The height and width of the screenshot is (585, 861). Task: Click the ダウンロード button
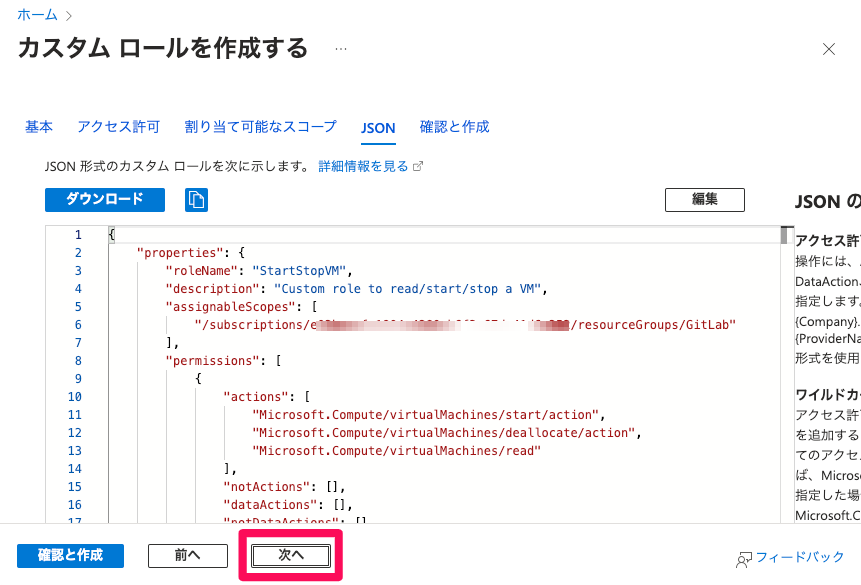tap(105, 199)
